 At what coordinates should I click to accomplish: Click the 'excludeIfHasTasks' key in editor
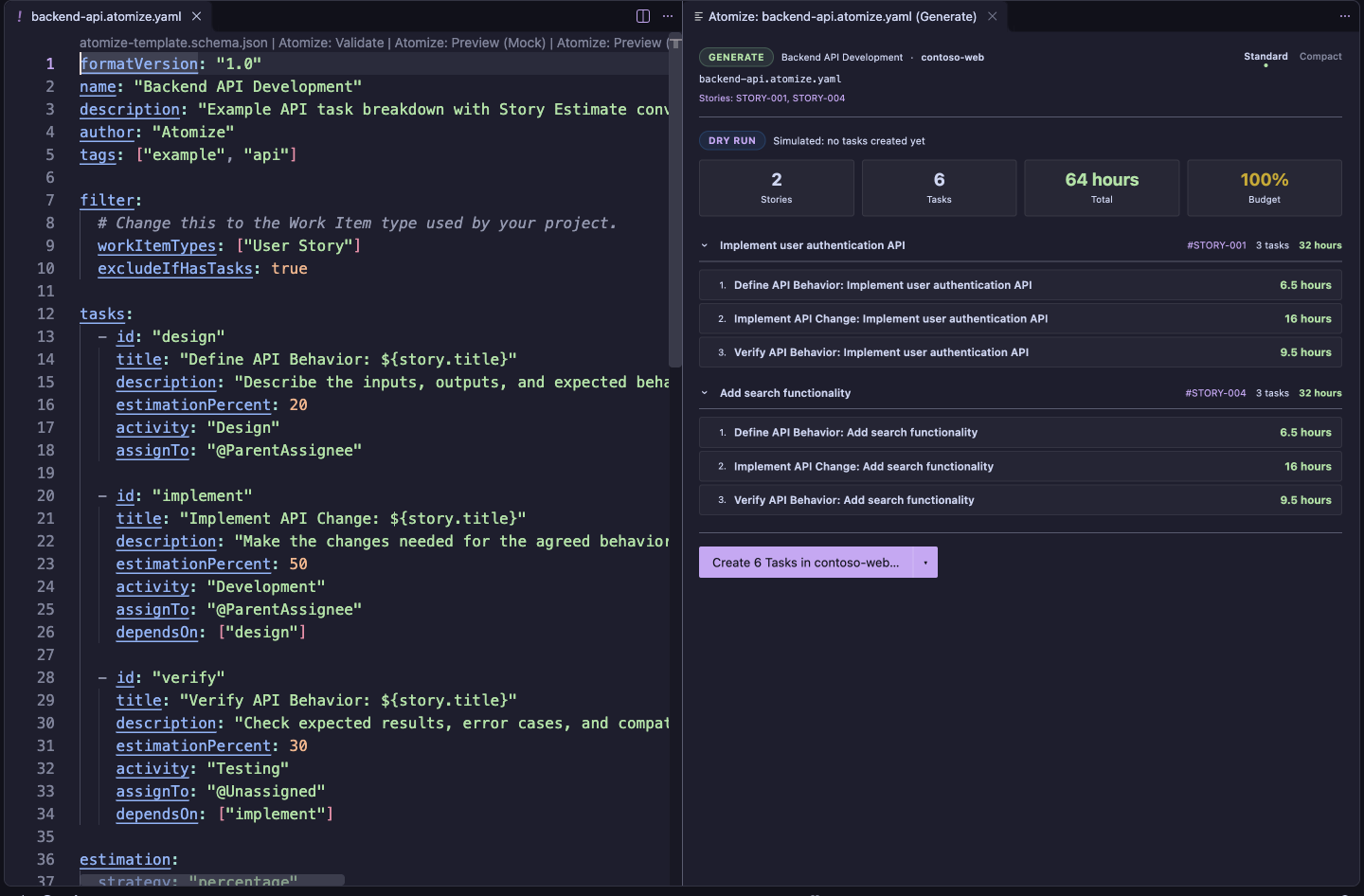click(175, 268)
